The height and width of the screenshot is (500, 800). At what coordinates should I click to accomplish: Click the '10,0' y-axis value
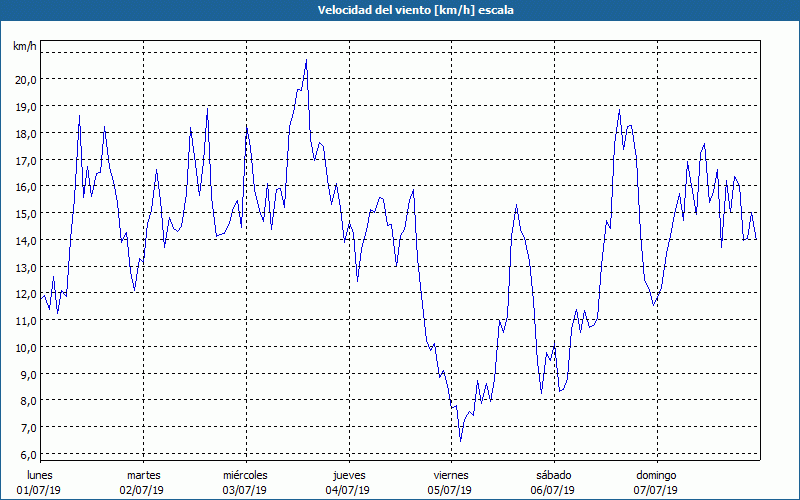[27, 347]
